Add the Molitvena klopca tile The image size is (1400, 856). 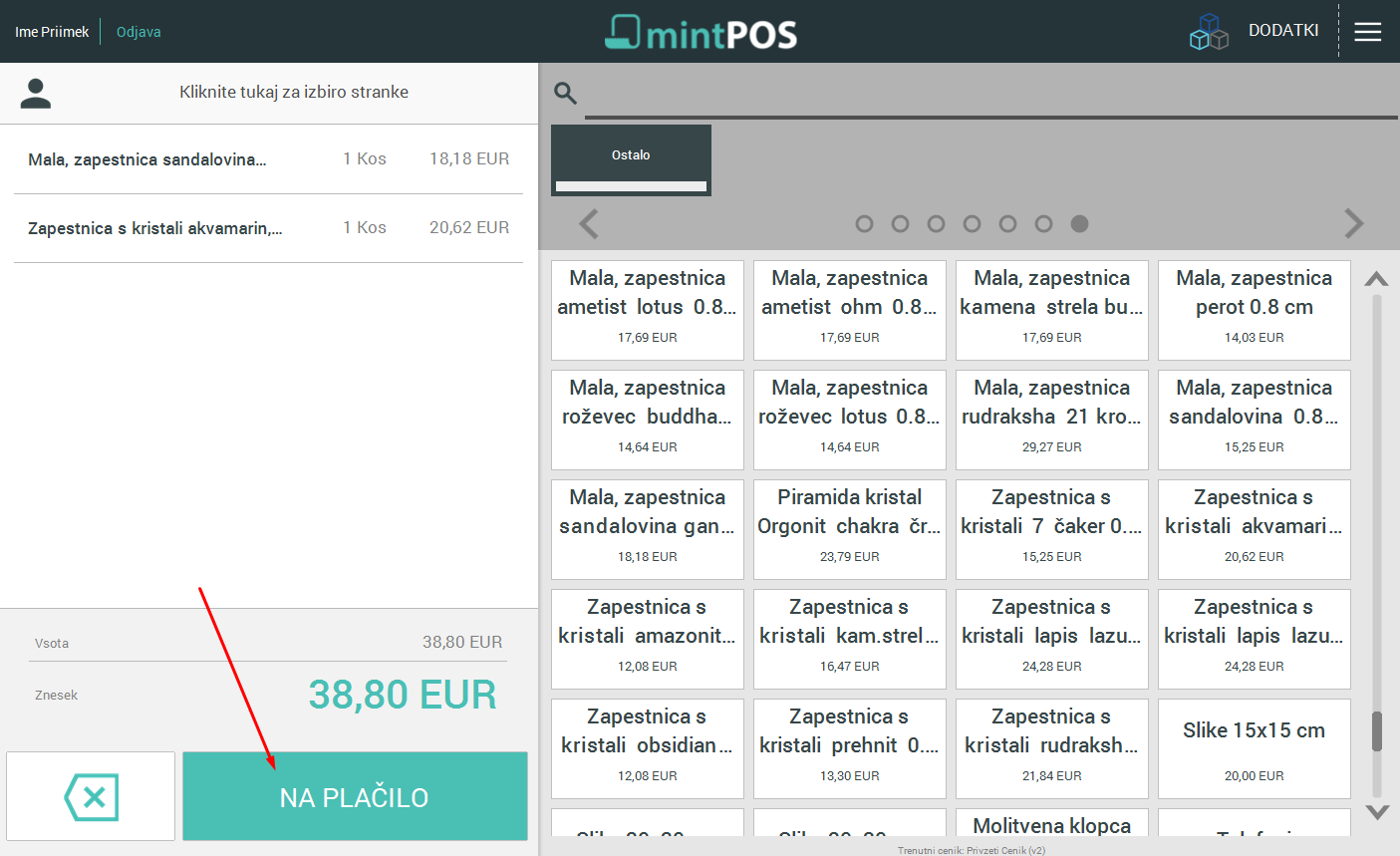(x=1052, y=822)
